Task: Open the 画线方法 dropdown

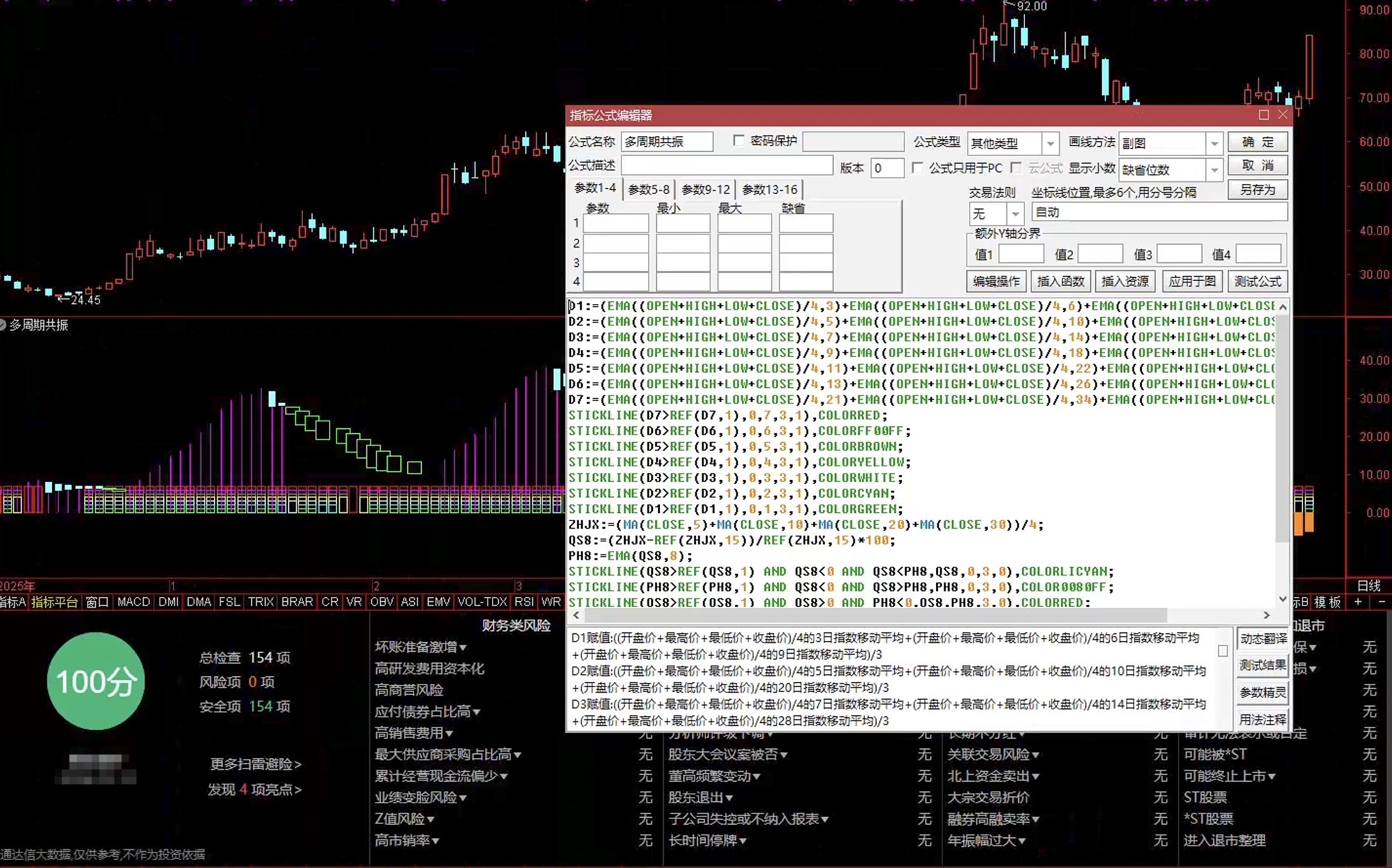Action: pos(1213,144)
